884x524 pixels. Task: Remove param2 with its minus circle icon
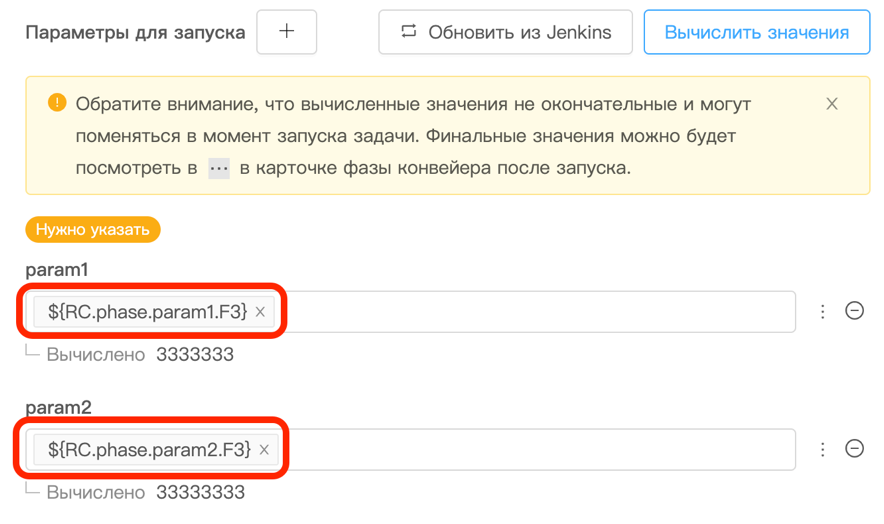854,449
